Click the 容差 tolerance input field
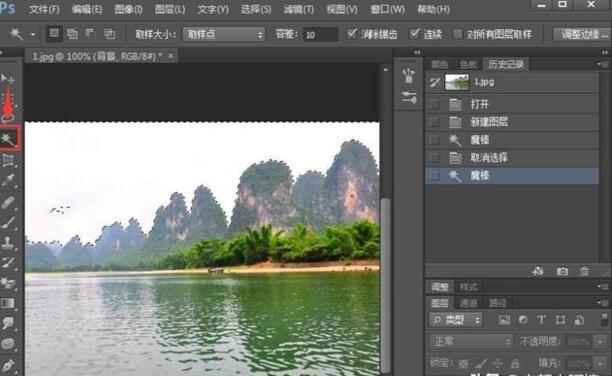Screen dimensions: 612x376 [x=320, y=34]
